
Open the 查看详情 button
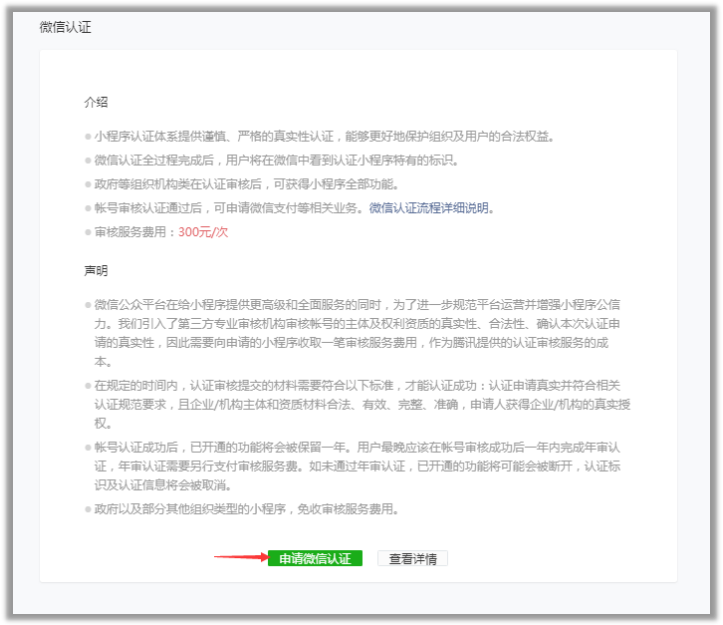(x=413, y=558)
